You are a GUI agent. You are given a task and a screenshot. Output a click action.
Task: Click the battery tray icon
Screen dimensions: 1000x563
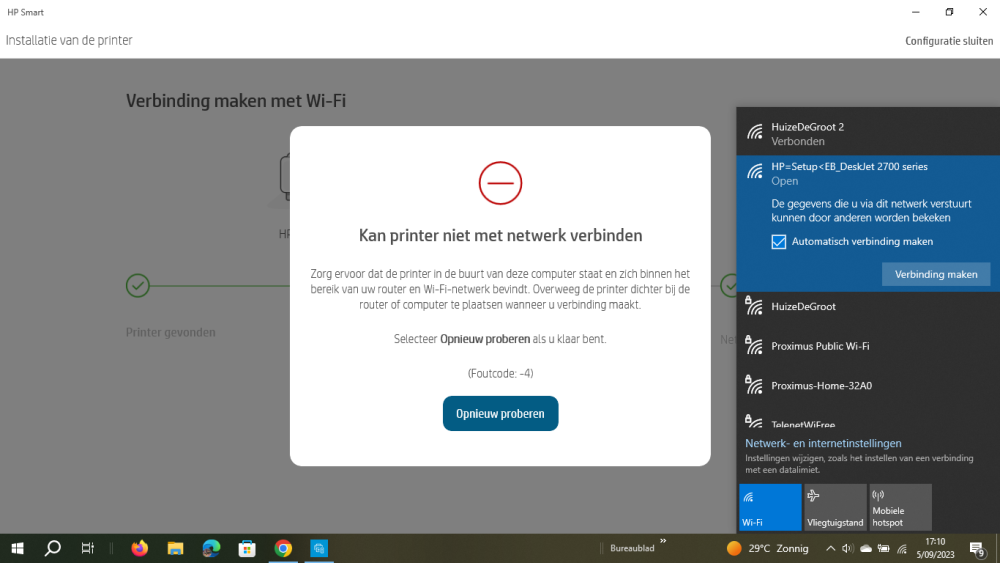tap(883, 548)
